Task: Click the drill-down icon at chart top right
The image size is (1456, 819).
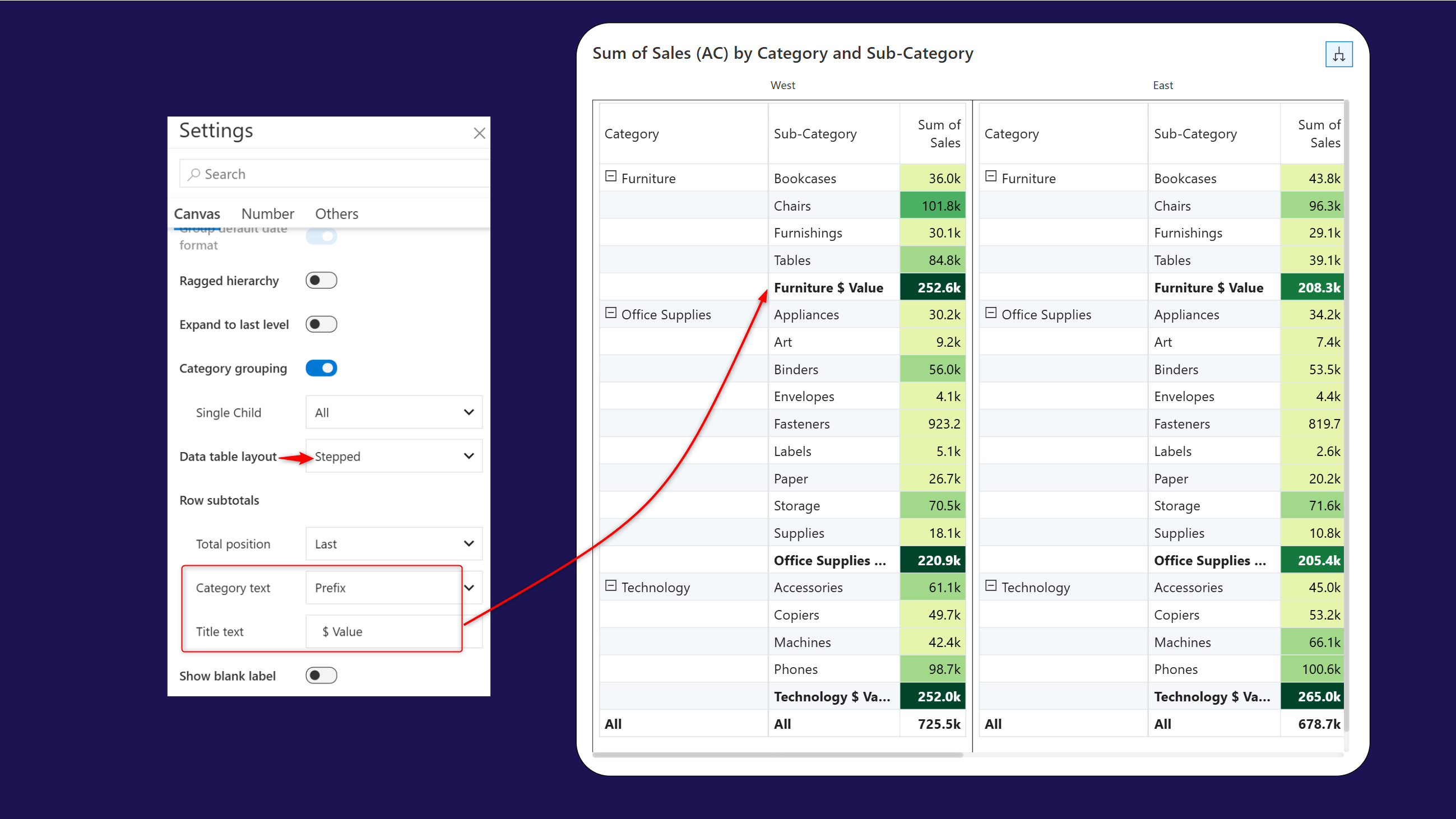Action: pos(1338,55)
